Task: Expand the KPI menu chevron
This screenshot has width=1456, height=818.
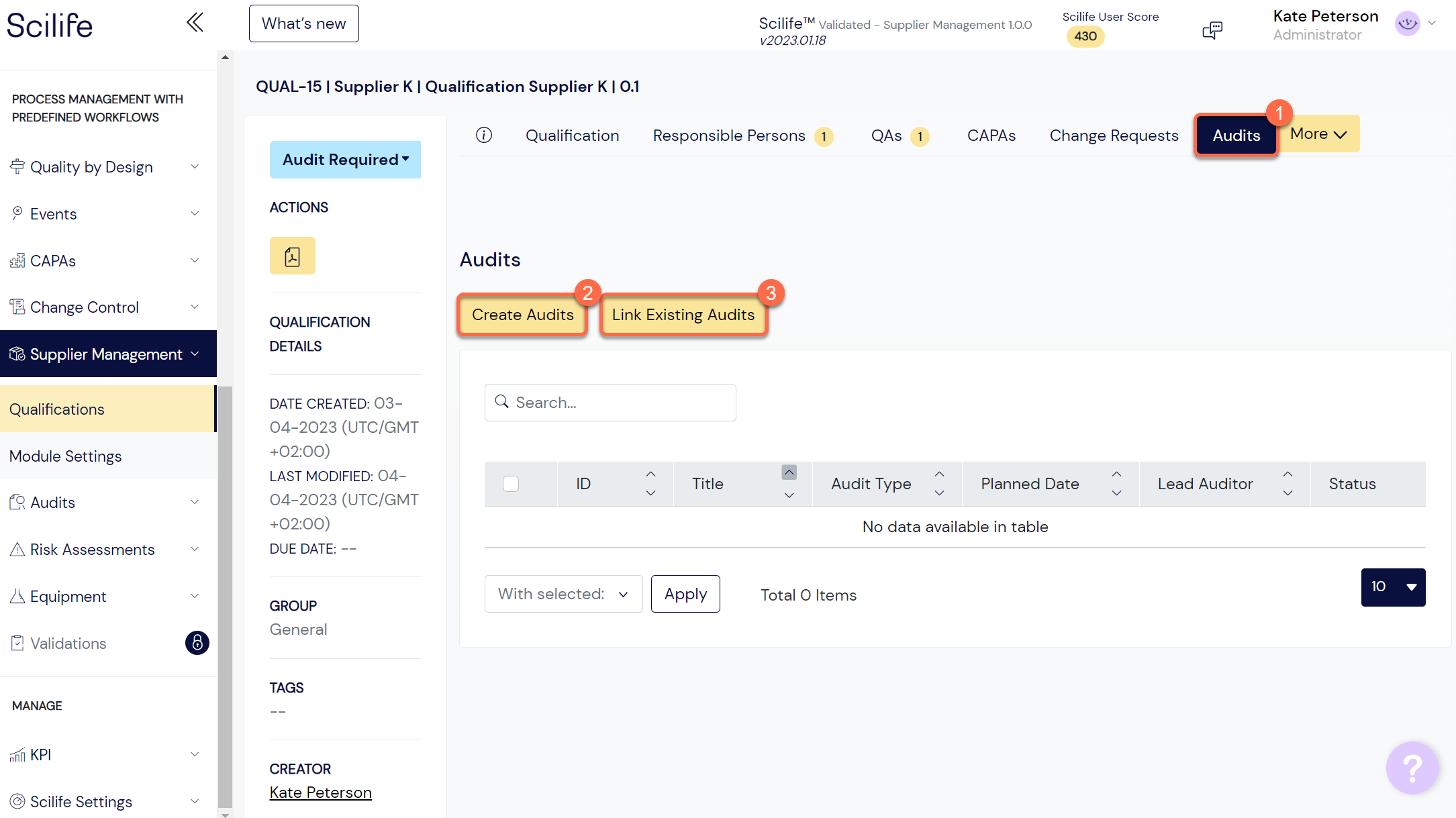Action: (195, 754)
